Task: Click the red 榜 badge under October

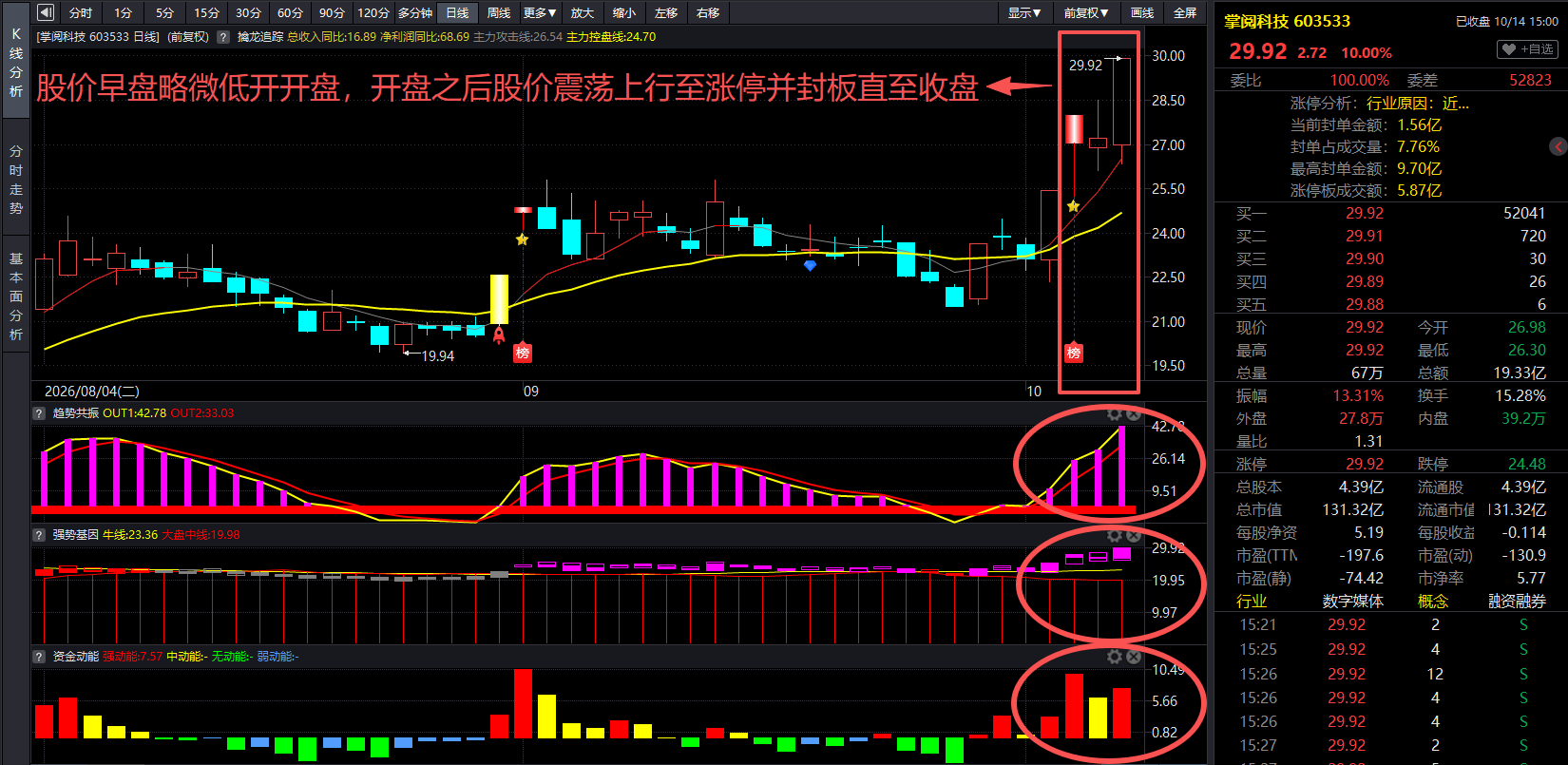Action: (x=1074, y=353)
